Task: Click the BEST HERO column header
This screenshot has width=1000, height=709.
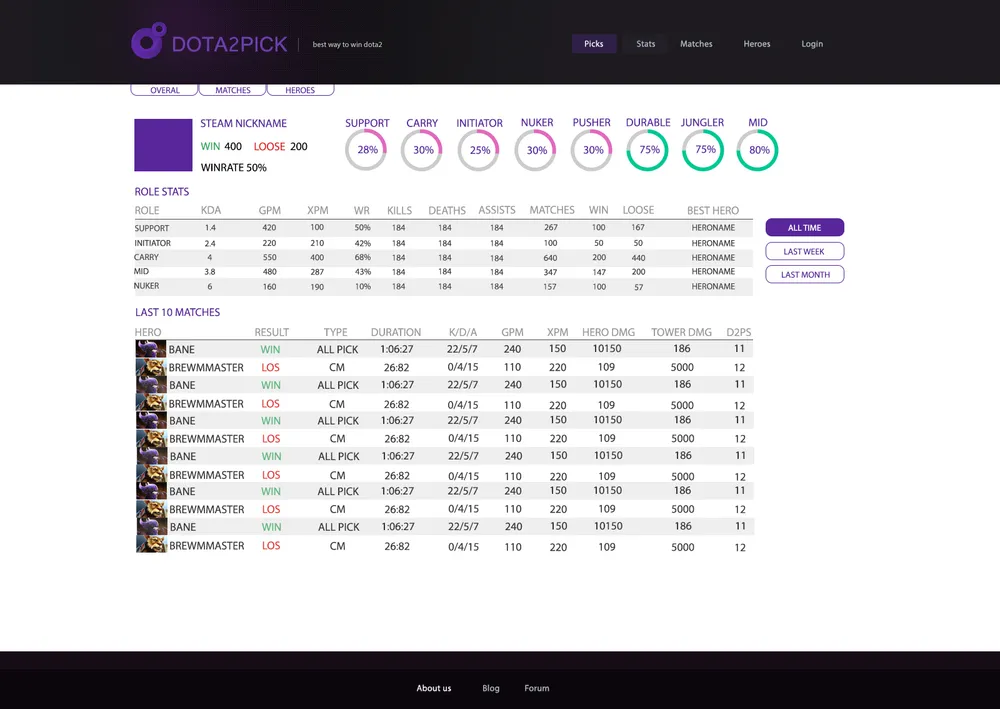Action: tap(713, 210)
